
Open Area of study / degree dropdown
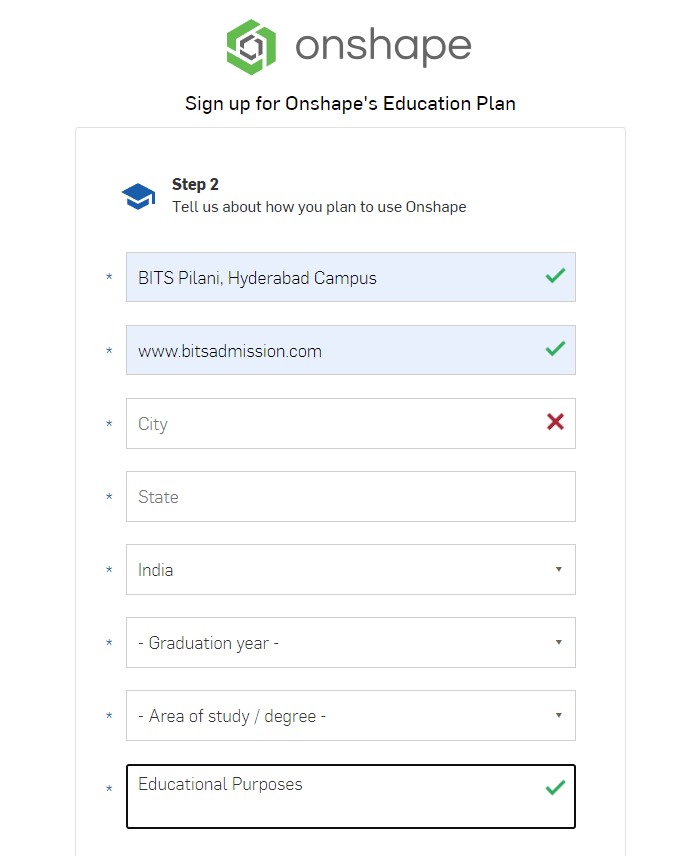tap(351, 716)
